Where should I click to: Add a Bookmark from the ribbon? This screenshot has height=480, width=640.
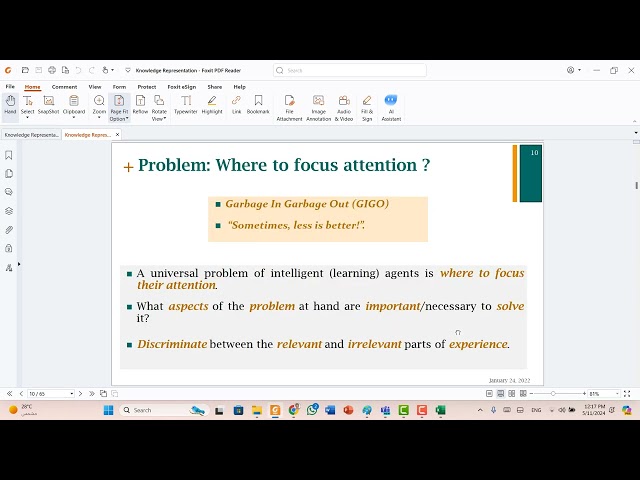(258, 105)
